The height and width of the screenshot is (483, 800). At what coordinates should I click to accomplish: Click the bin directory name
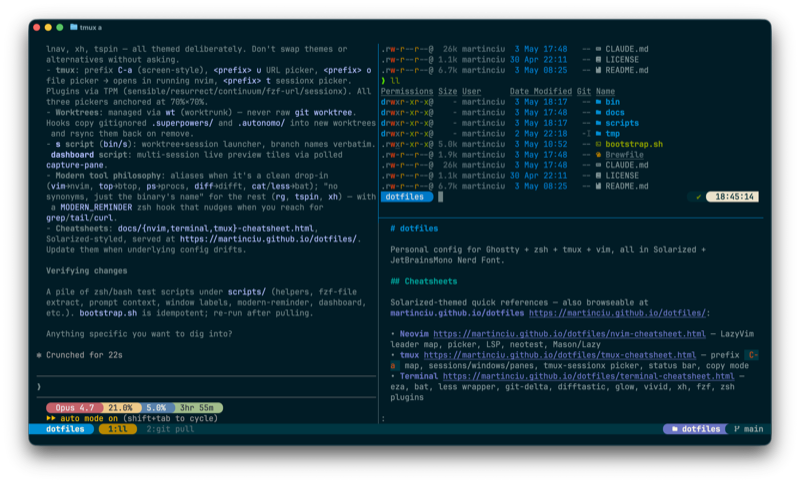point(612,102)
